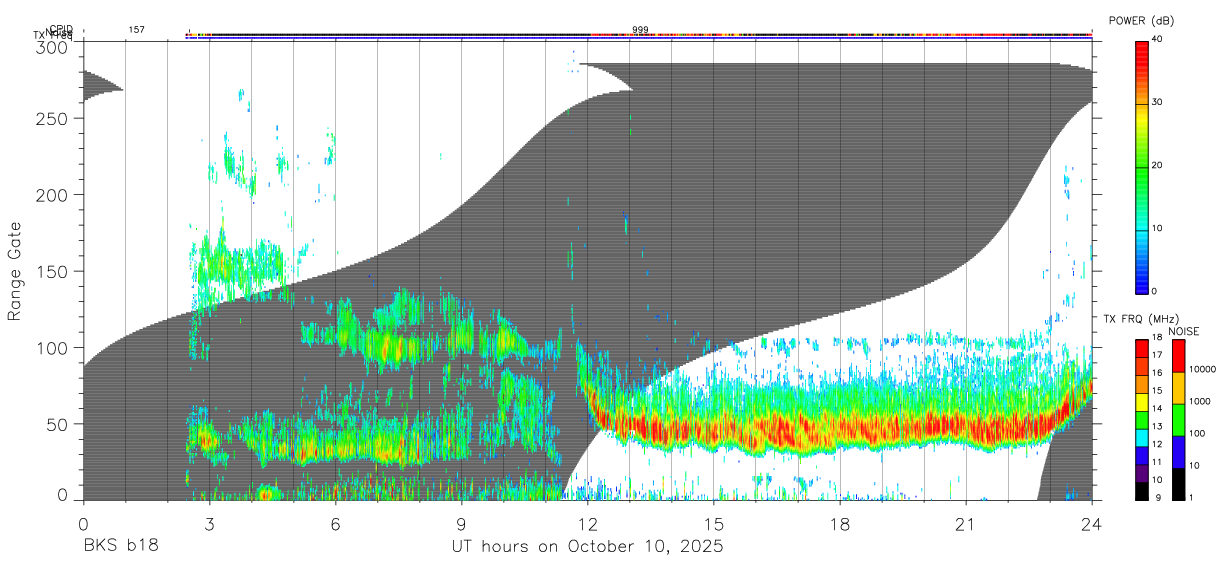Click the 15 tick label on the UT hours axis
The width and height of the screenshot is (1228, 567).
pos(714,523)
